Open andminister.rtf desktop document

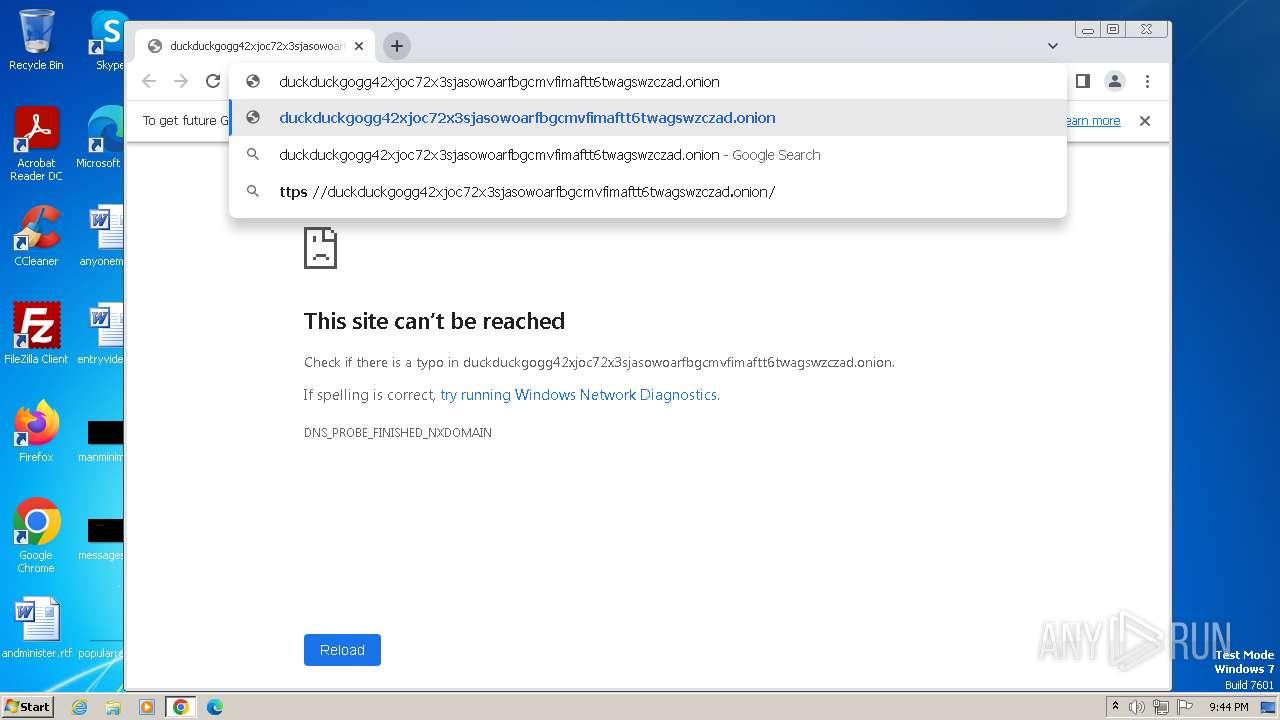(37, 628)
